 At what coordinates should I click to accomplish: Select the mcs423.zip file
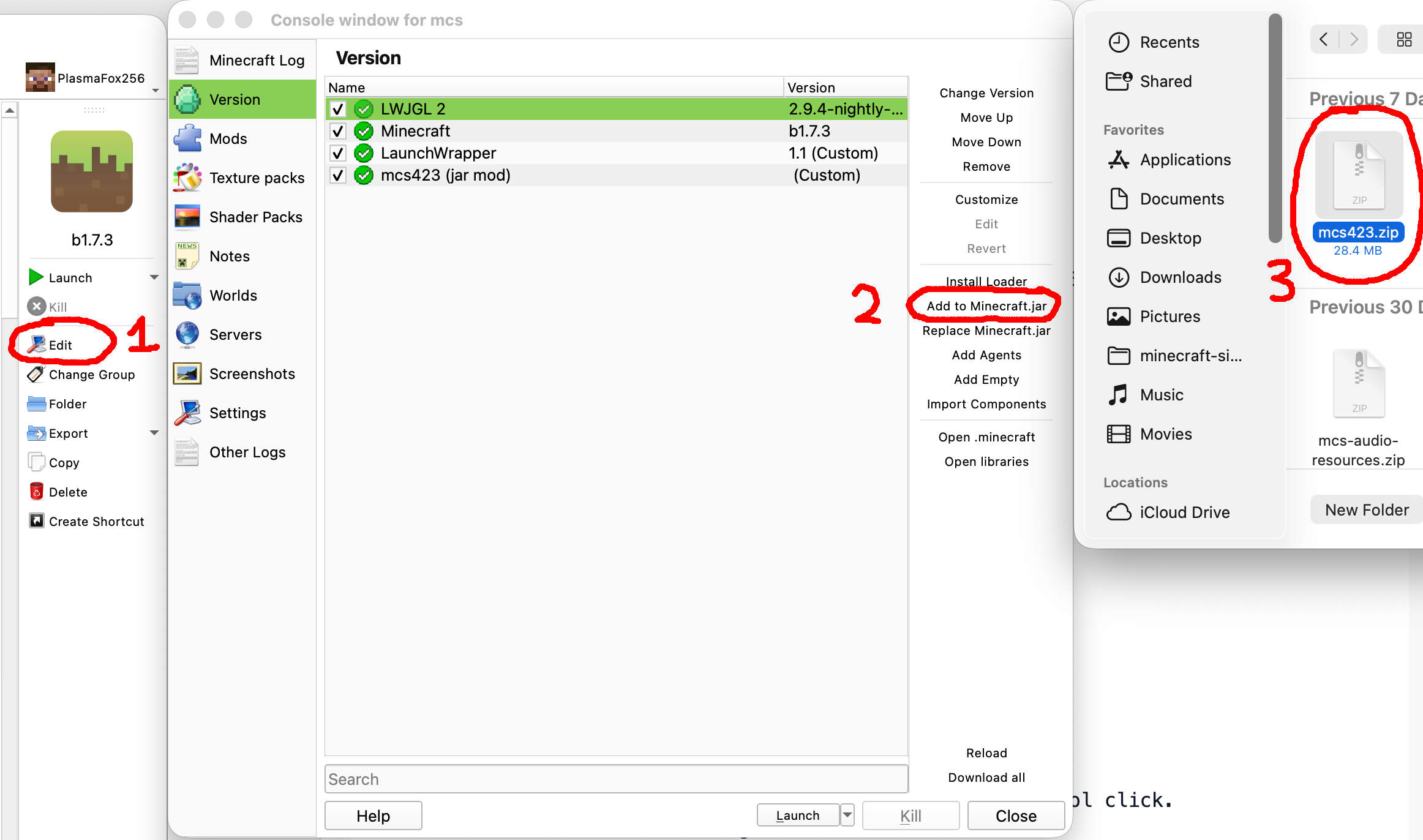pyautogui.click(x=1358, y=193)
